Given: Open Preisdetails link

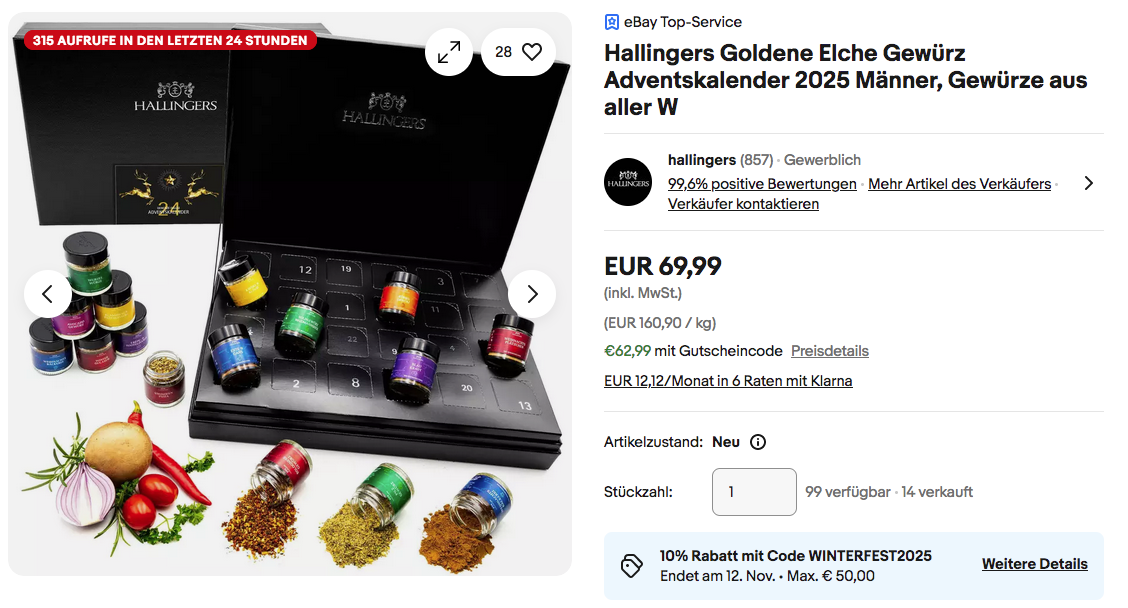Looking at the screenshot, I should pyautogui.click(x=829, y=350).
